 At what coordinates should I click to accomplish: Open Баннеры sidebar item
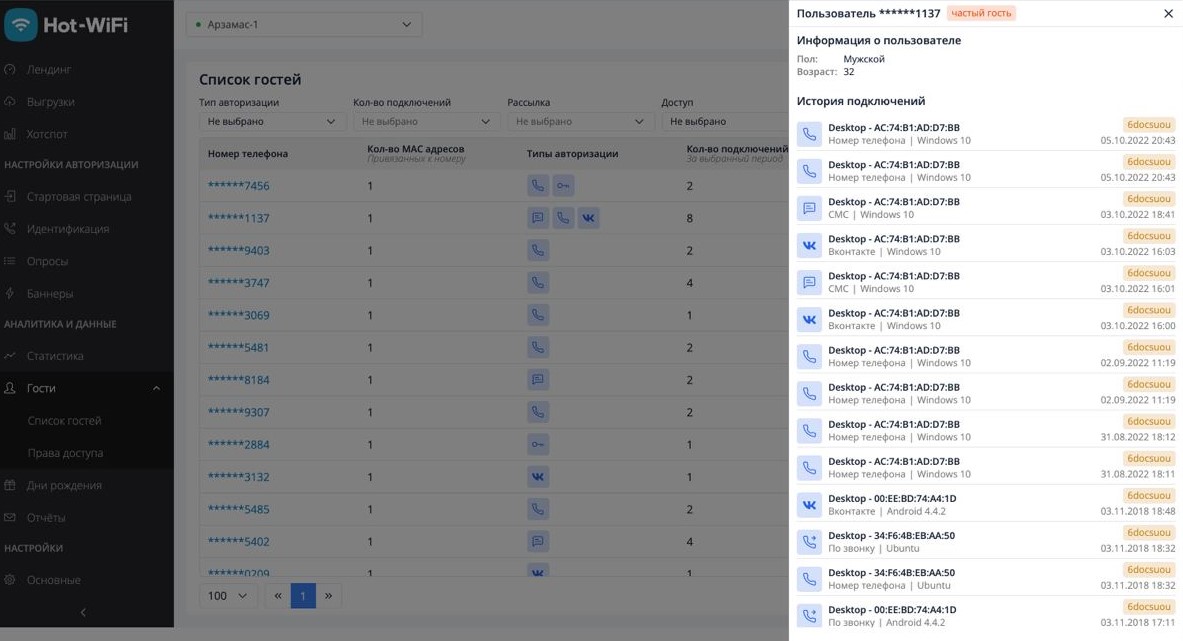tap(50, 294)
